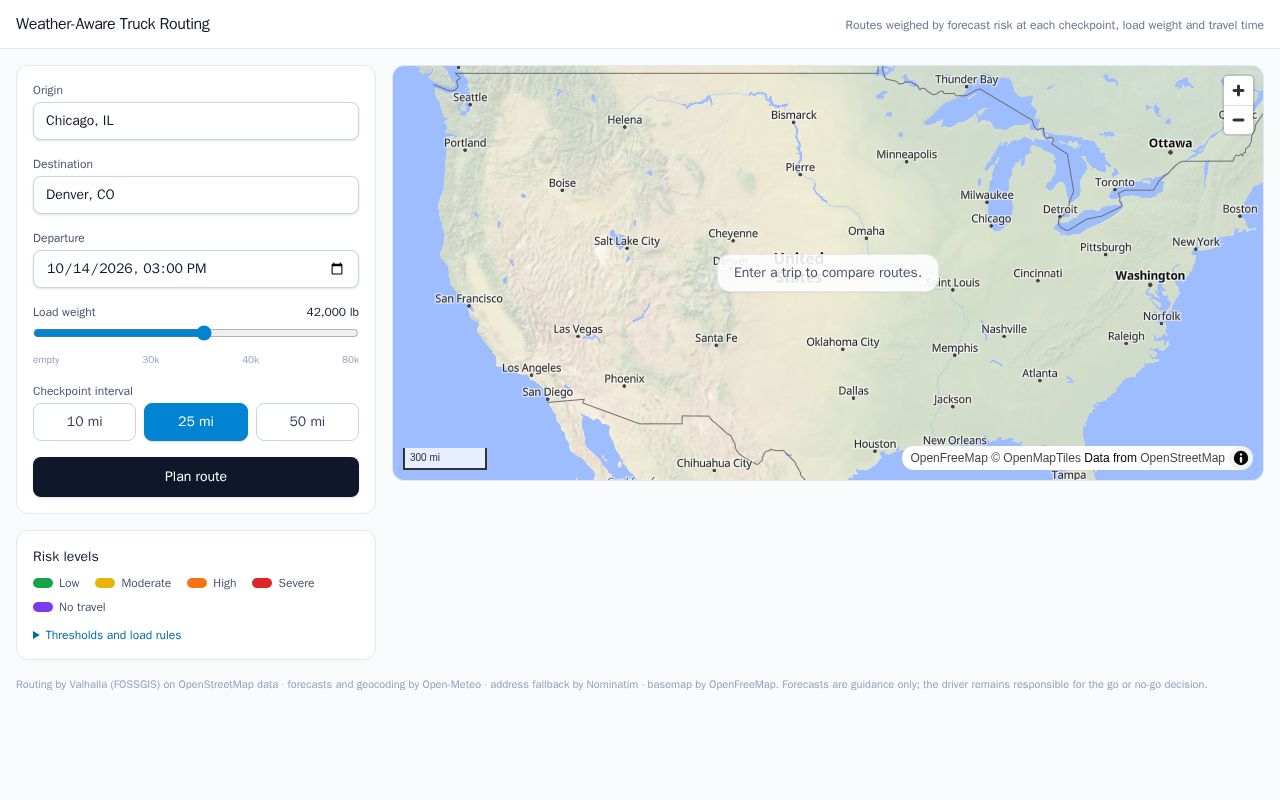Zoom out on the map
Screen dimensions: 1280x800
click(x=1238, y=120)
